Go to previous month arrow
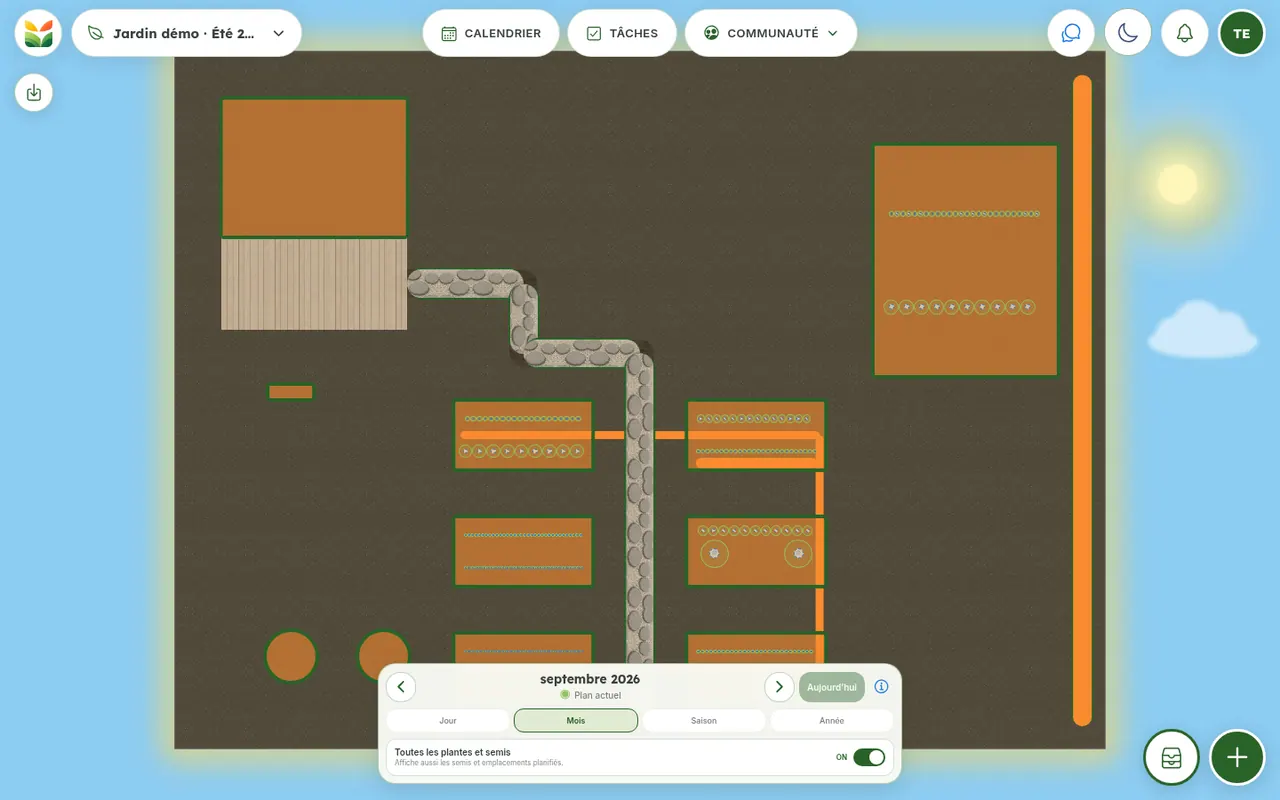Screen dimensions: 1280x800 point(401,687)
